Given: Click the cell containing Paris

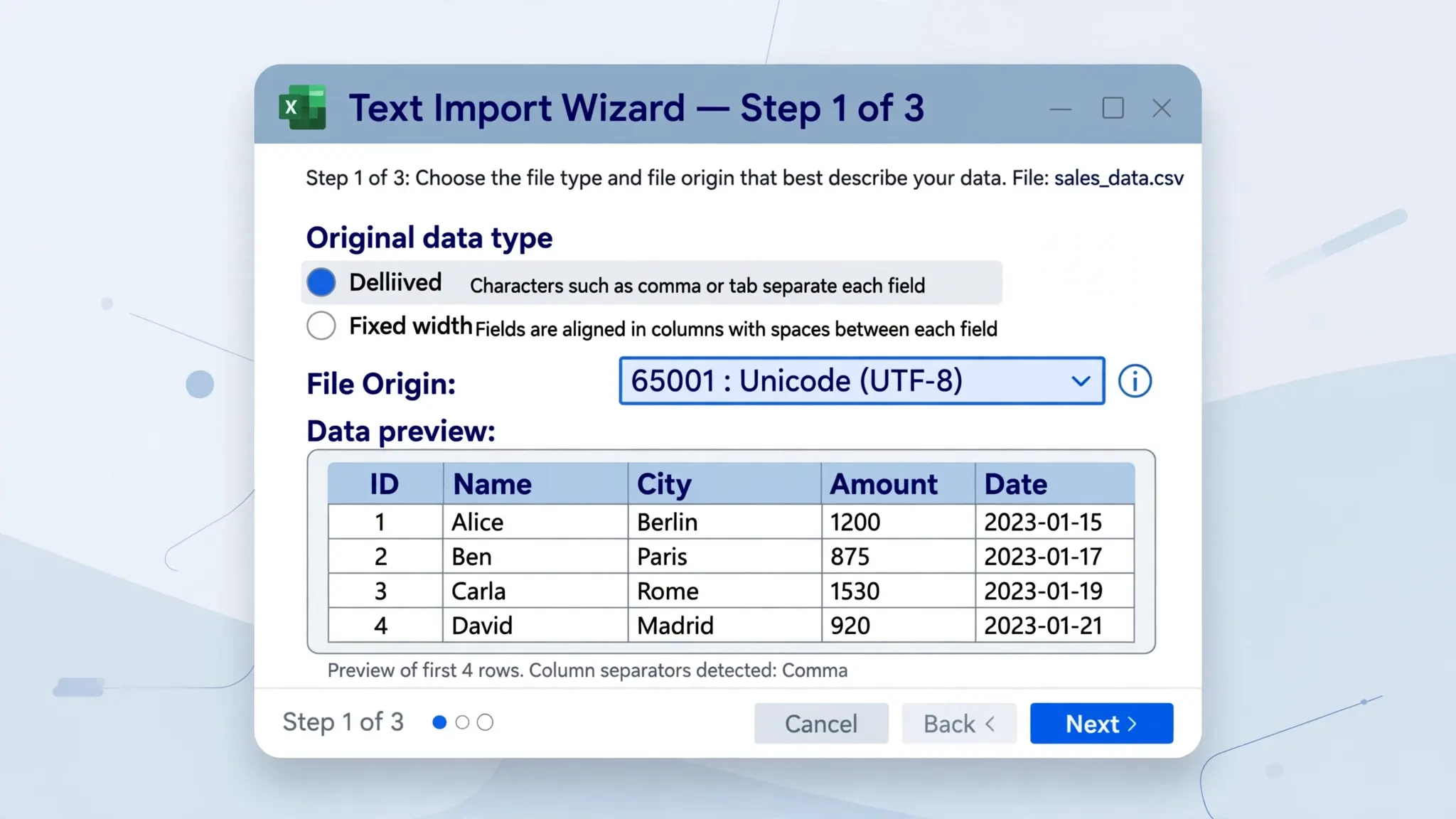Looking at the screenshot, I should pyautogui.click(x=724, y=556).
